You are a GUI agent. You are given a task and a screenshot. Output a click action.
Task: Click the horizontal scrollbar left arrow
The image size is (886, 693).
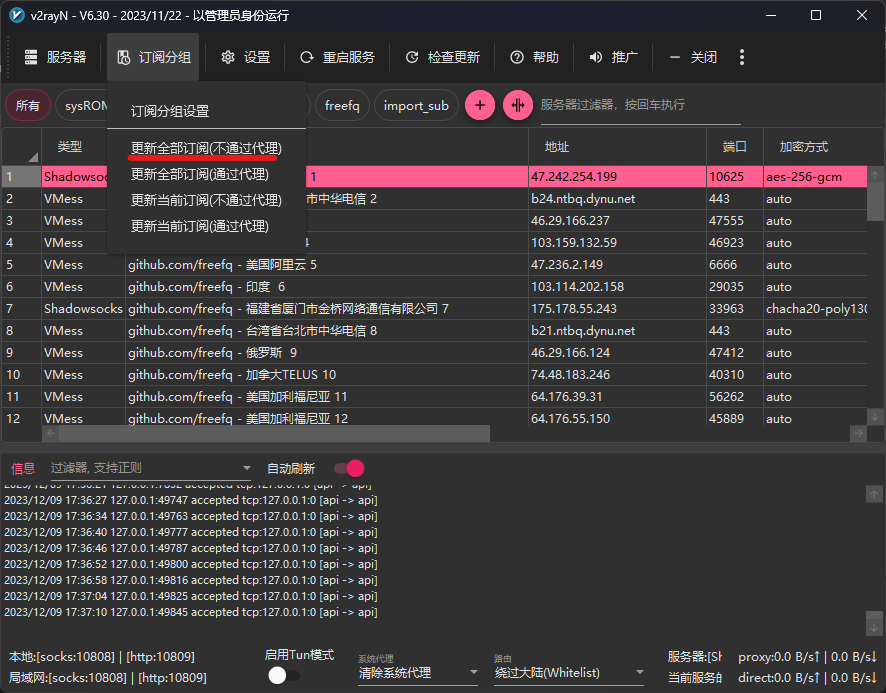tap(51, 434)
